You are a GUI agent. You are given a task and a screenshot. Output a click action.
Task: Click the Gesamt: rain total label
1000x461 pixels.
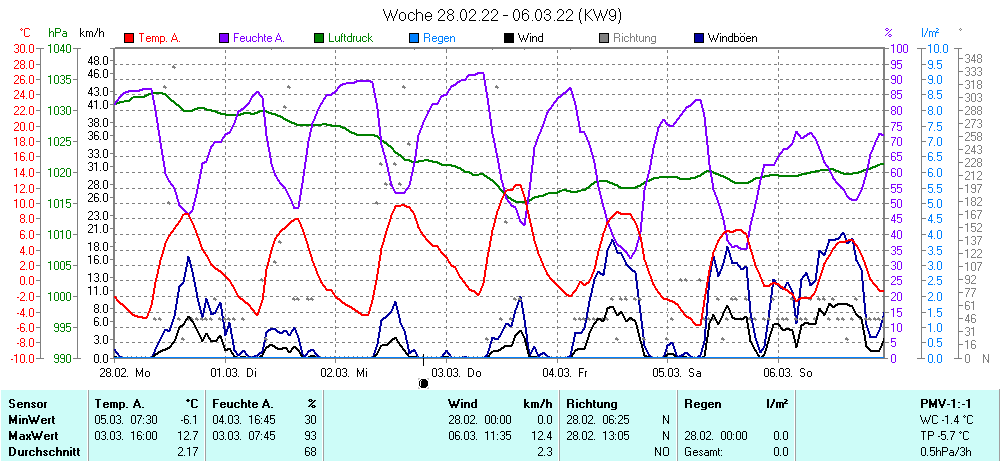tap(702, 452)
